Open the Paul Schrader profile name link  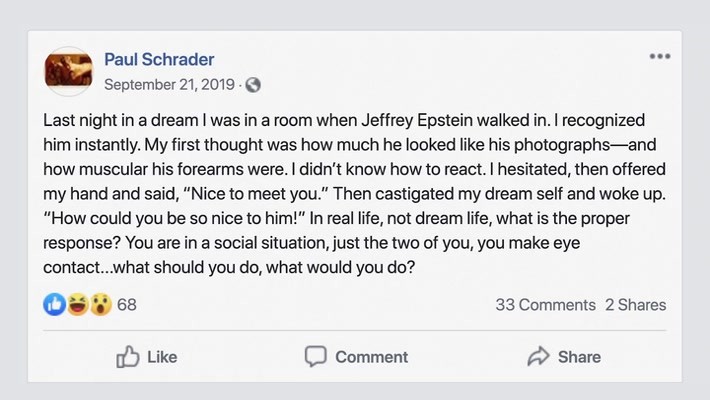pos(159,59)
